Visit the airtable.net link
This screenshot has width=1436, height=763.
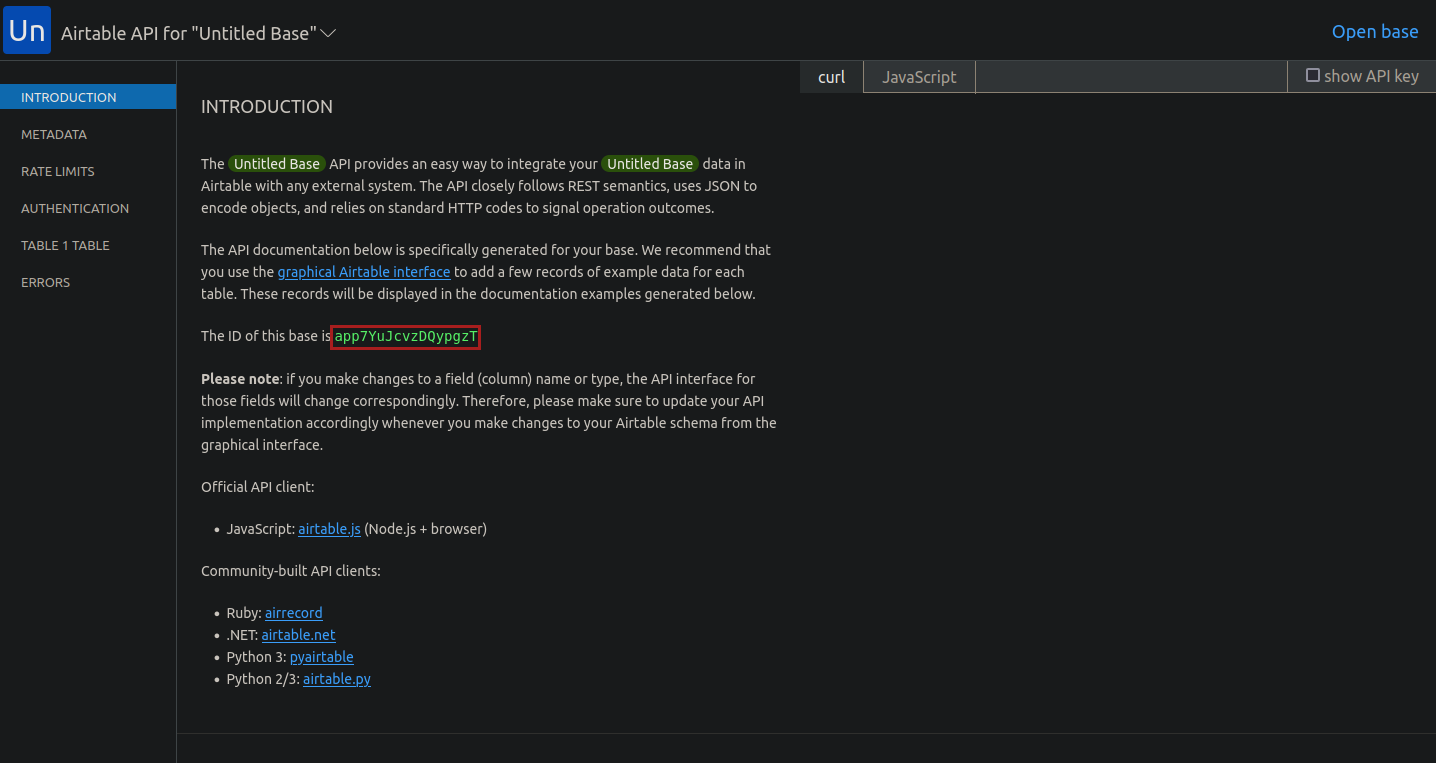(x=299, y=635)
